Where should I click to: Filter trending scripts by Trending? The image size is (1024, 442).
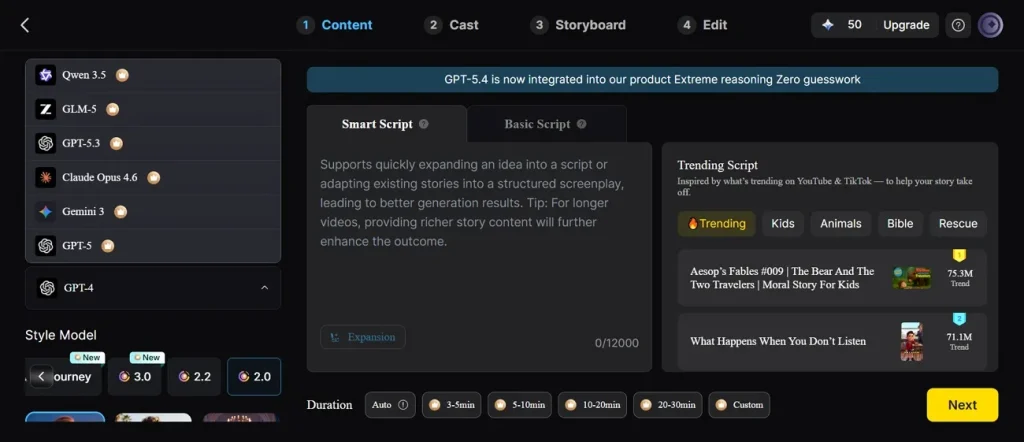716,223
